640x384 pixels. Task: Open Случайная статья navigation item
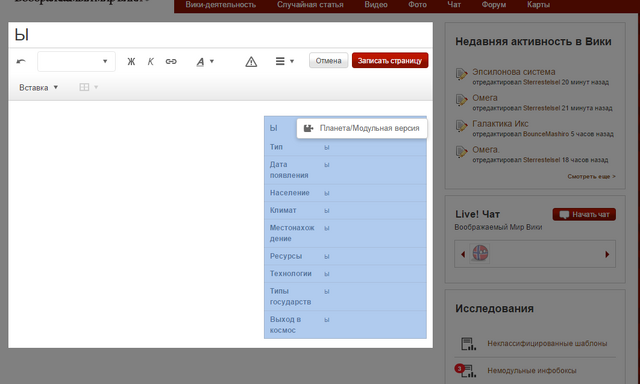point(310,5)
